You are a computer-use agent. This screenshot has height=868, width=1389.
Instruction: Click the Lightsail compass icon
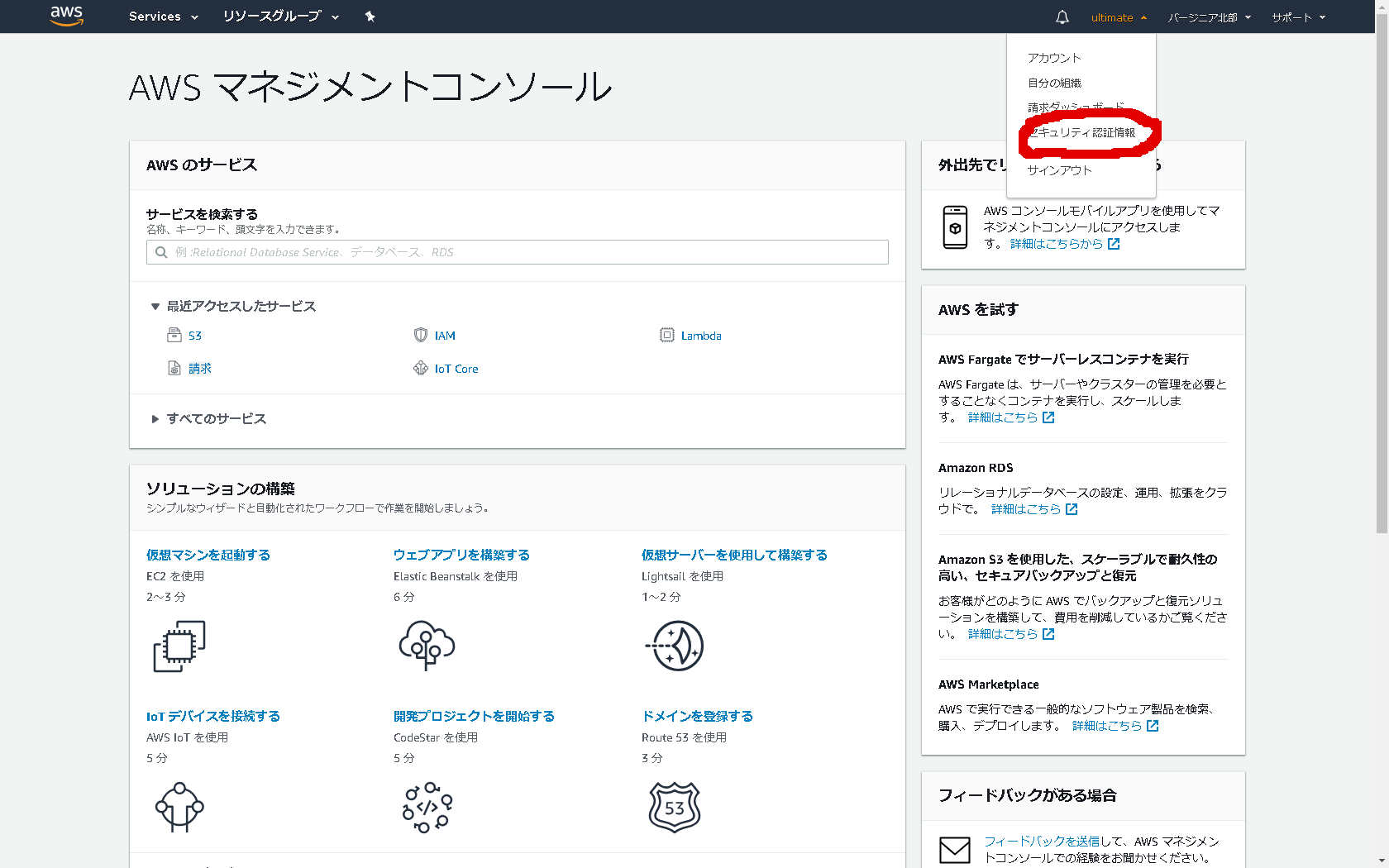[x=675, y=646]
